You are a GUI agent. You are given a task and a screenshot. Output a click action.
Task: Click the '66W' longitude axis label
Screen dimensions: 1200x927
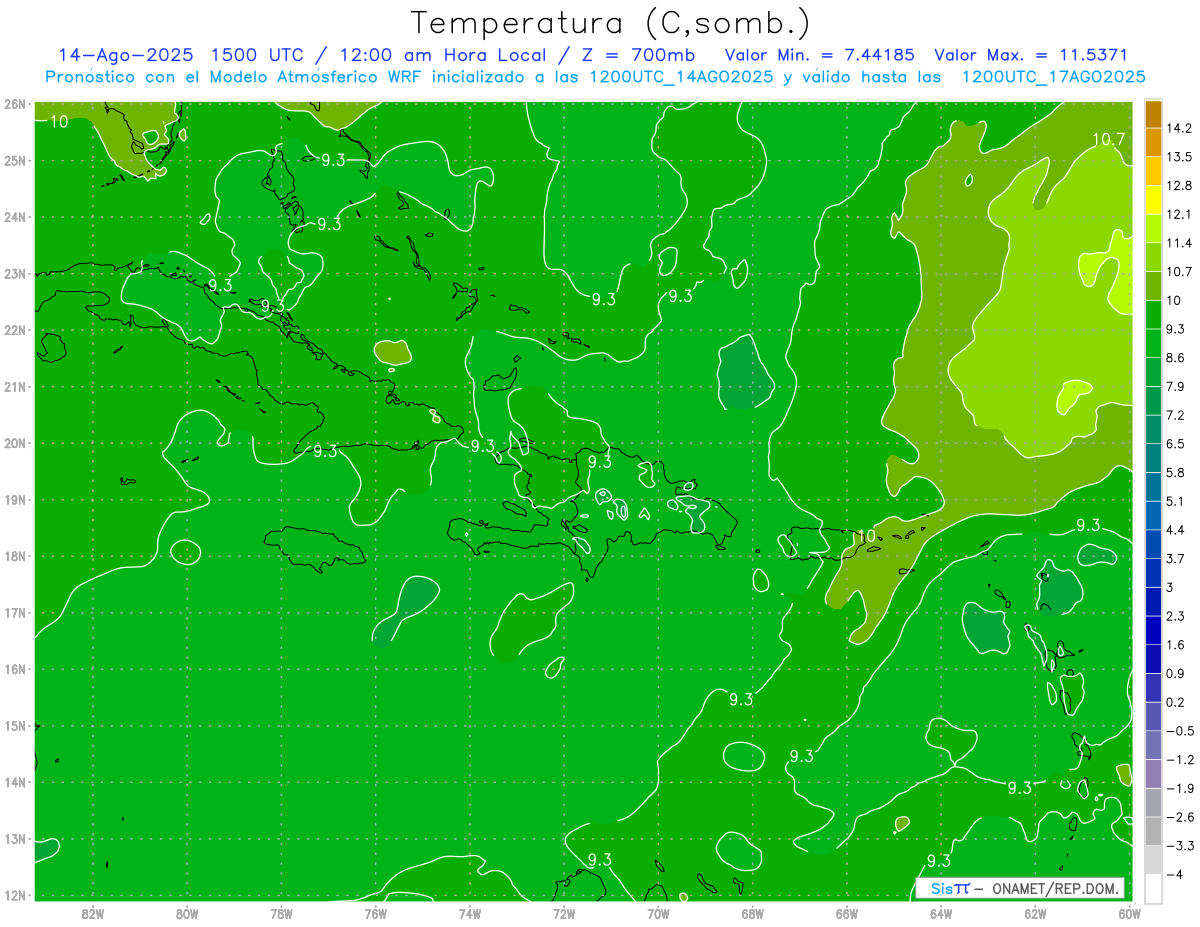pyautogui.click(x=846, y=913)
